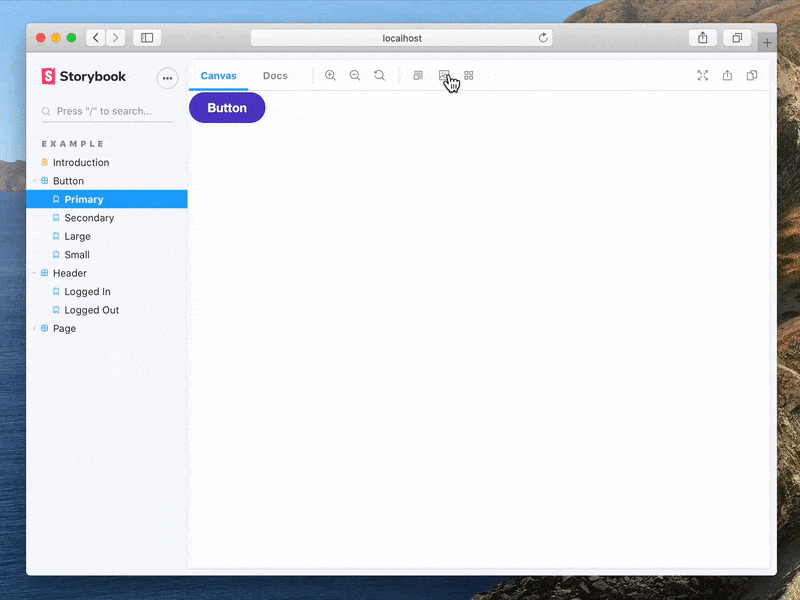Collapse the Header component group
The height and width of the screenshot is (600, 800).
coord(107,273)
